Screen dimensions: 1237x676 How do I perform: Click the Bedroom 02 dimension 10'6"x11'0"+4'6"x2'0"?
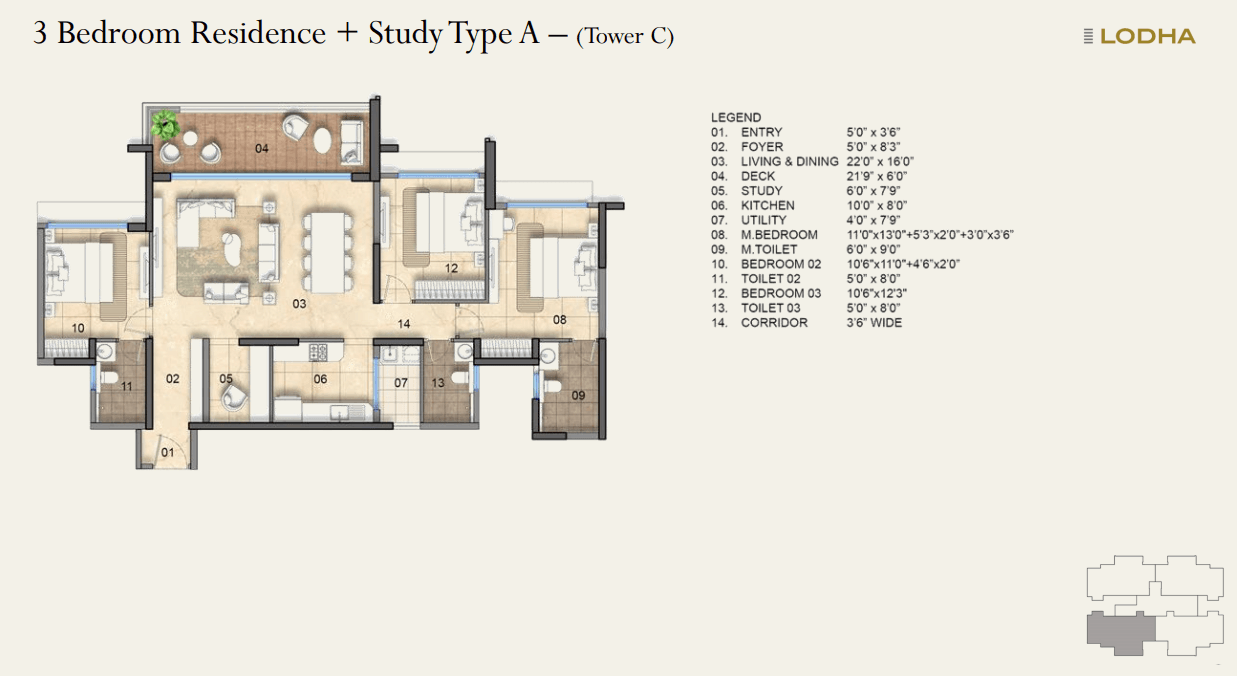tap(903, 264)
